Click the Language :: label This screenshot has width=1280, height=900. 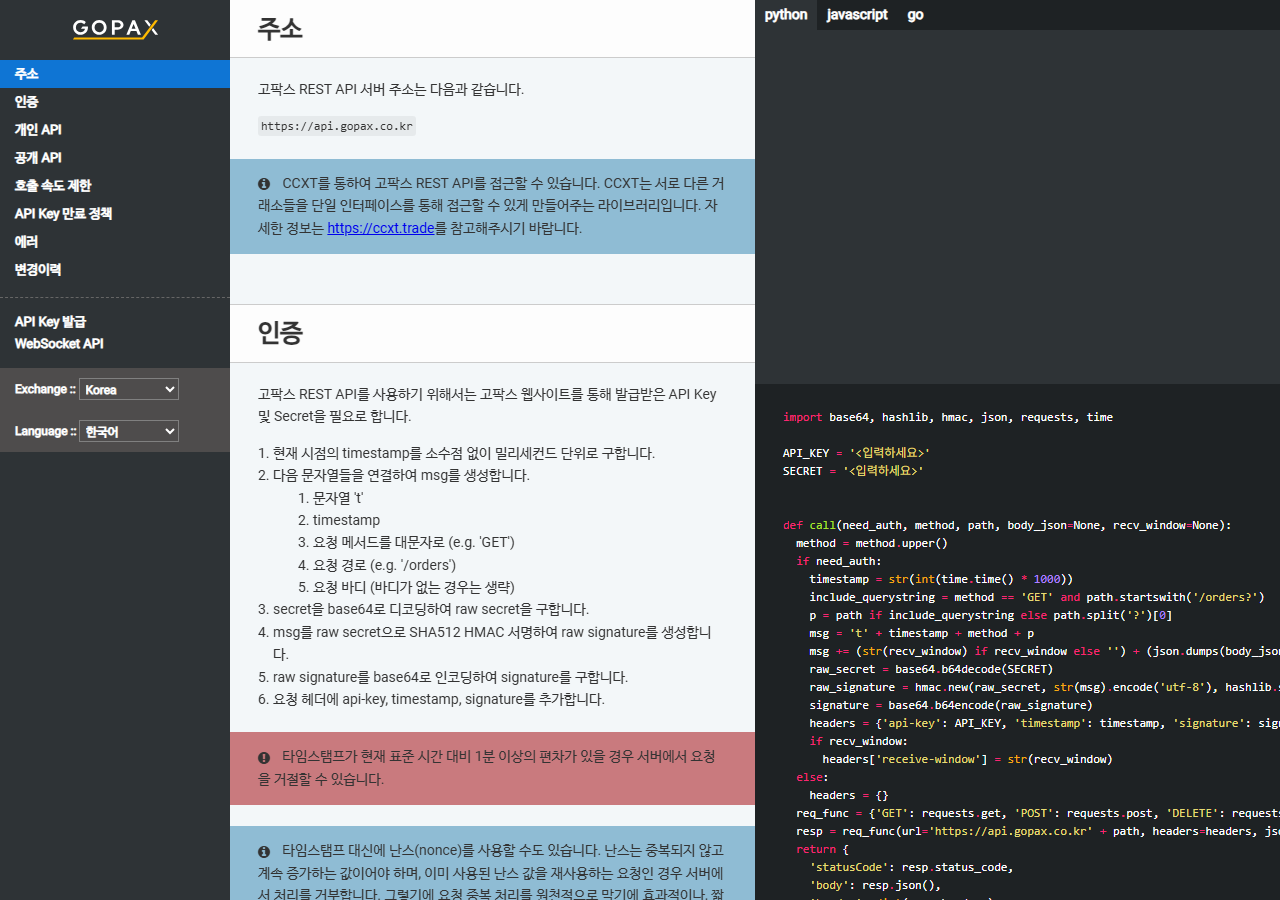[x=45, y=431]
